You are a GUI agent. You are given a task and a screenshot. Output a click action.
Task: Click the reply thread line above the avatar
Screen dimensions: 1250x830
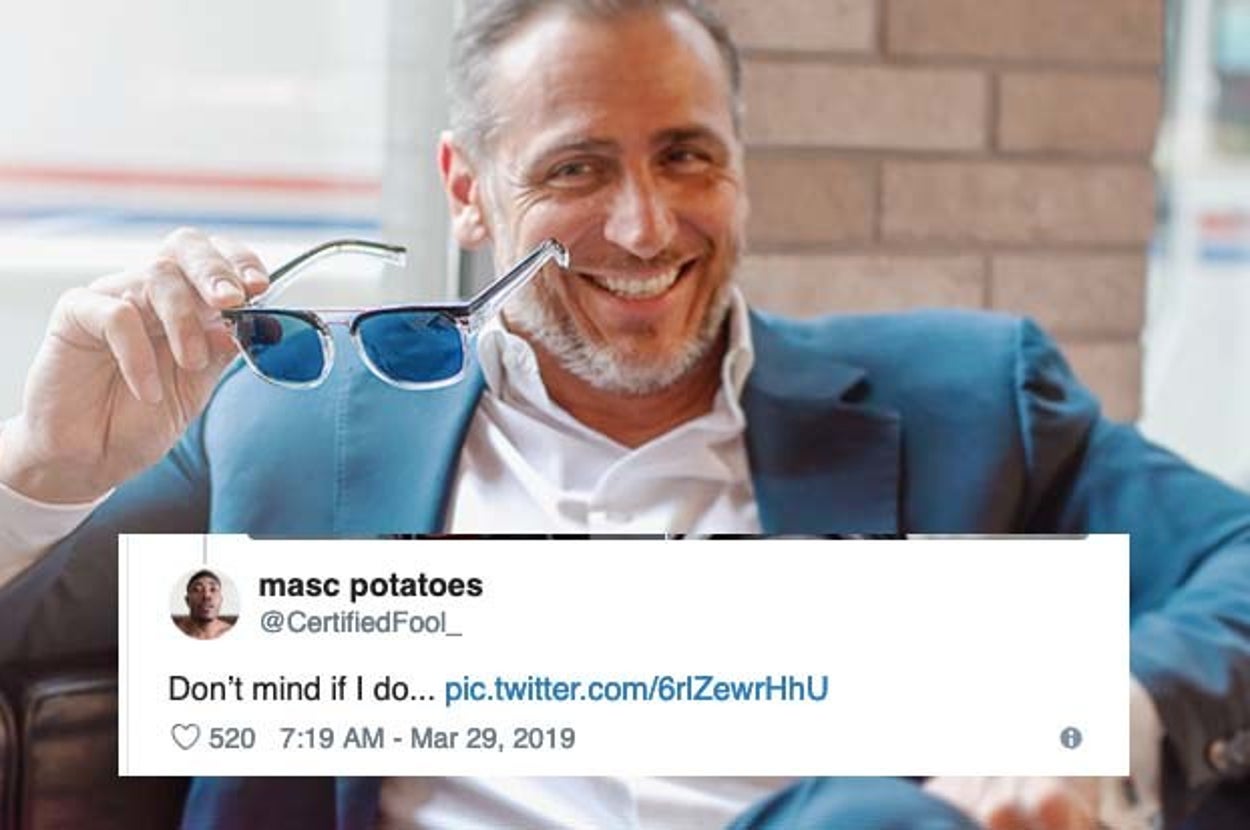click(x=204, y=550)
